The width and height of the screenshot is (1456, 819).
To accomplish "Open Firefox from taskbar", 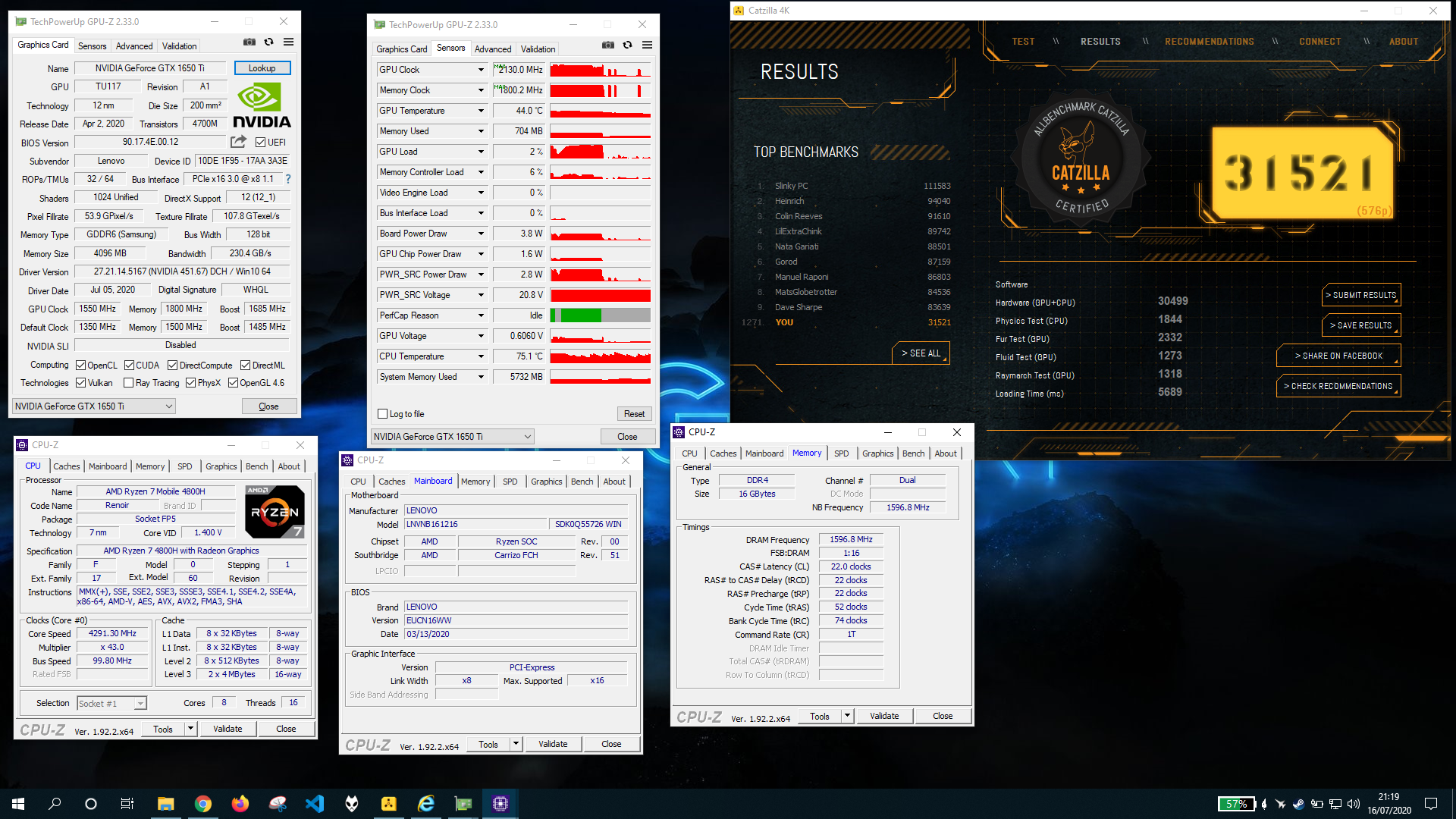I will point(240,804).
